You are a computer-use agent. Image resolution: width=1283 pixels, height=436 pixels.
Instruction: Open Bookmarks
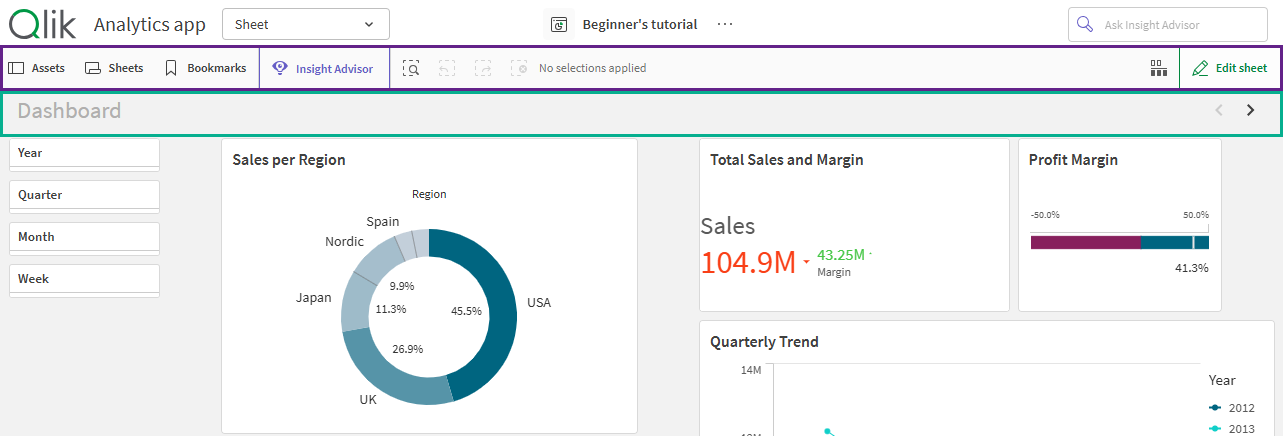click(205, 68)
